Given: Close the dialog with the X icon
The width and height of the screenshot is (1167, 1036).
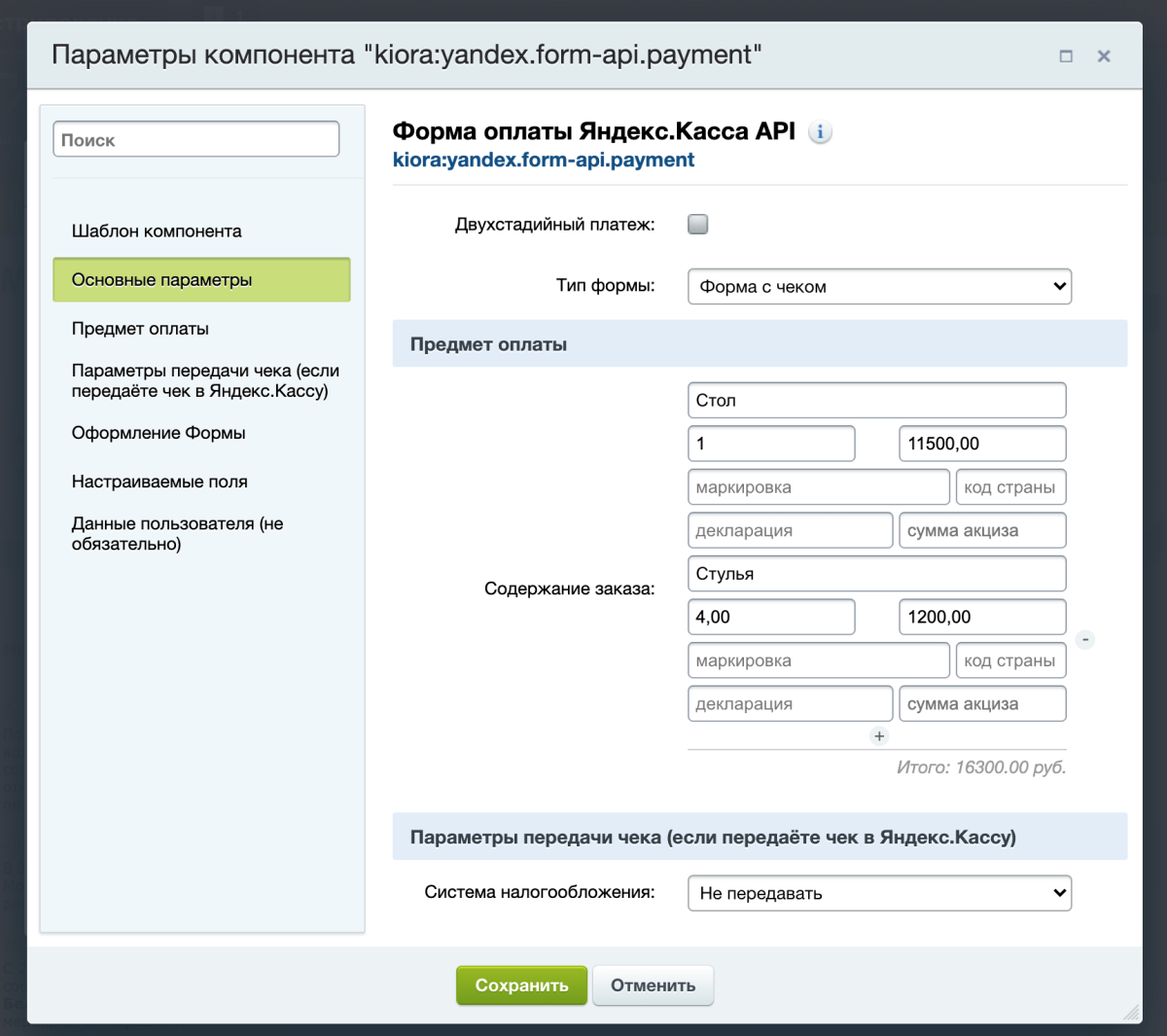Looking at the screenshot, I should [1104, 56].
